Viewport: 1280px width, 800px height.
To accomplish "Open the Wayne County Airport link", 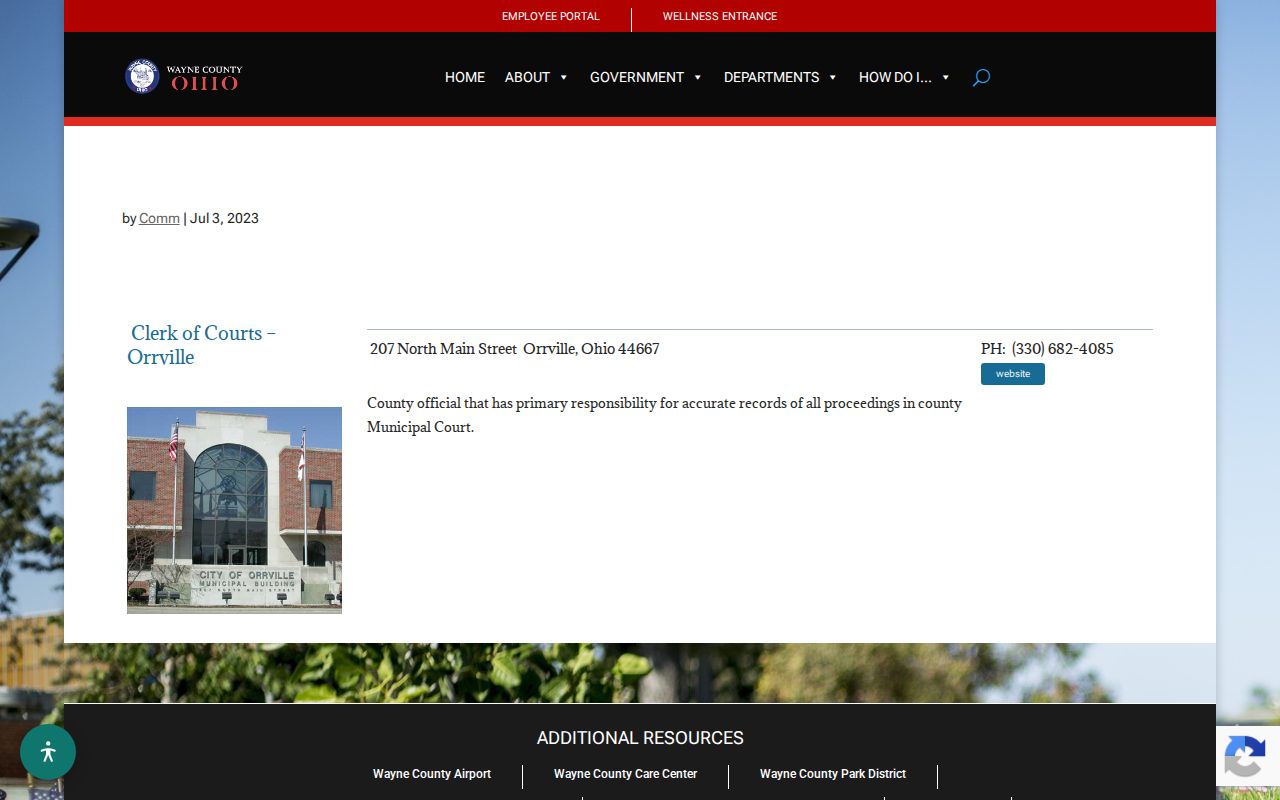I will (432, 774).
